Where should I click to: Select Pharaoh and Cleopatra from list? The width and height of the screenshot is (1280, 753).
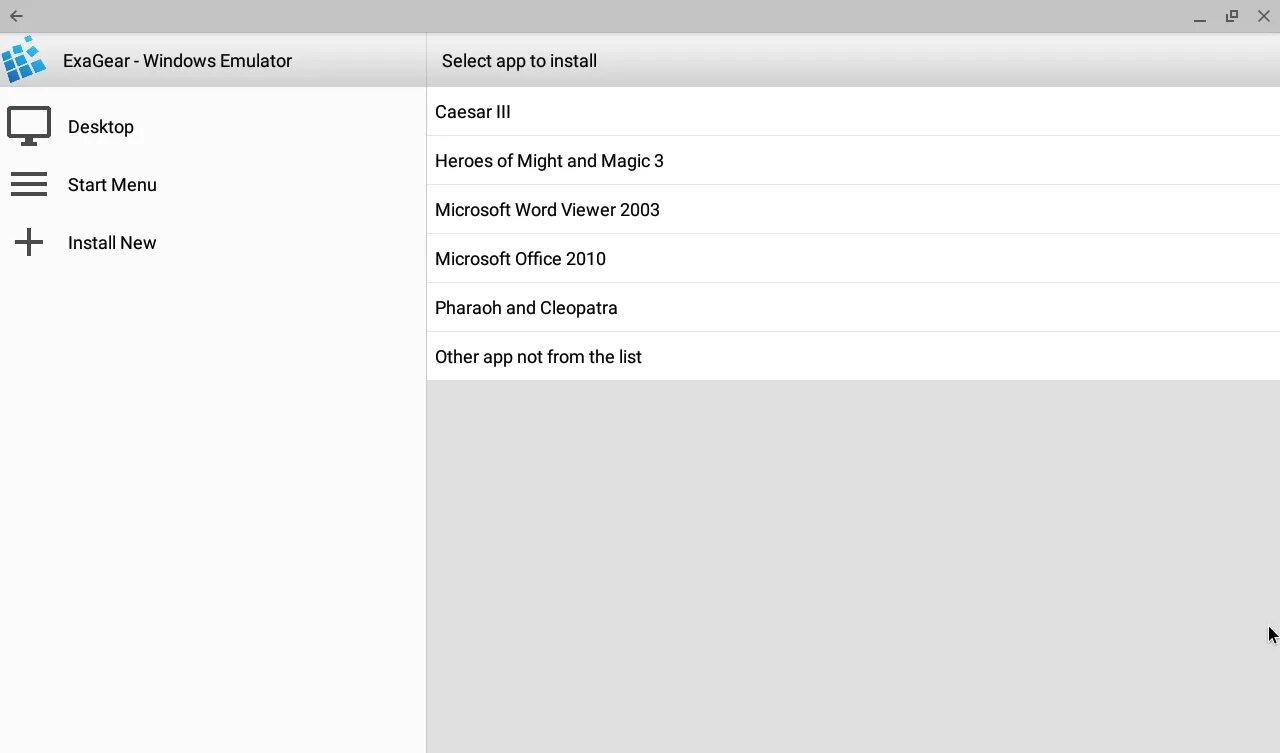click(526, 308)
